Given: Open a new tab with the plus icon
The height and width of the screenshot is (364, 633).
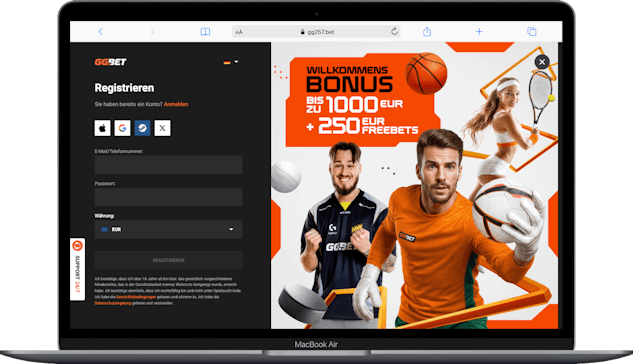Looking at the screenshot, I should coord(479,31).
